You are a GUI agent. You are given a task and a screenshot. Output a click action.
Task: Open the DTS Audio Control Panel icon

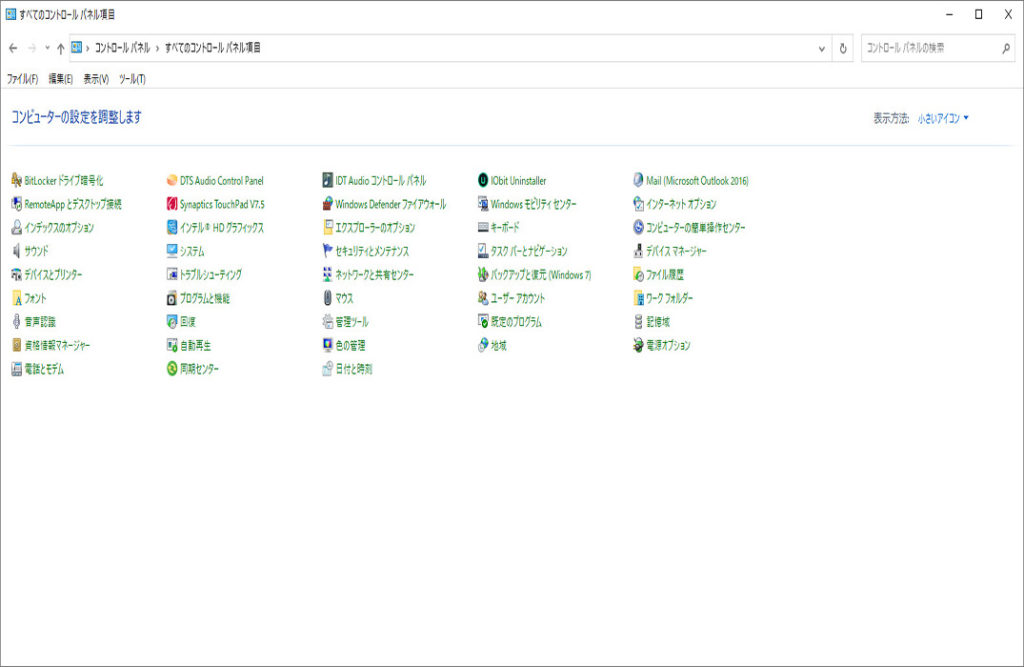click(x=172, y=181)
